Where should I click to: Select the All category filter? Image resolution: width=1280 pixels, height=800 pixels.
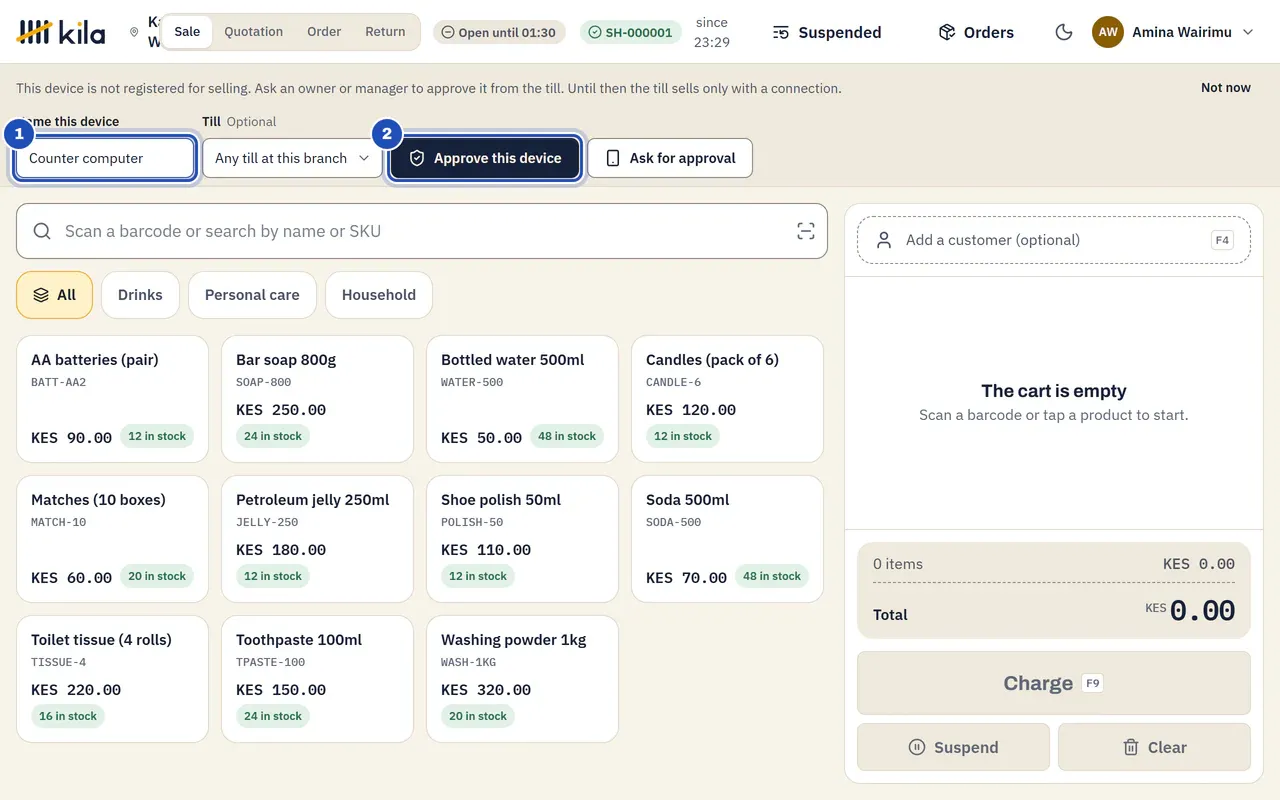54,295
